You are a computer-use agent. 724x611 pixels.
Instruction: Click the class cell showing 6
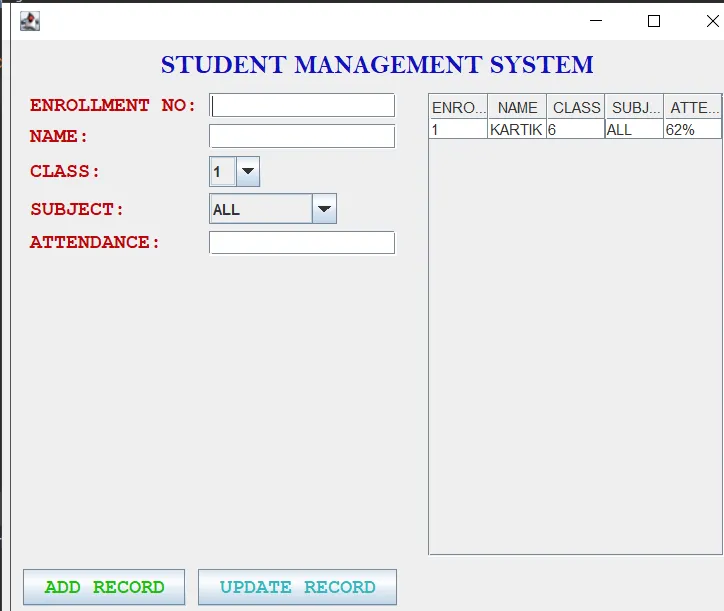pos(576,130)
